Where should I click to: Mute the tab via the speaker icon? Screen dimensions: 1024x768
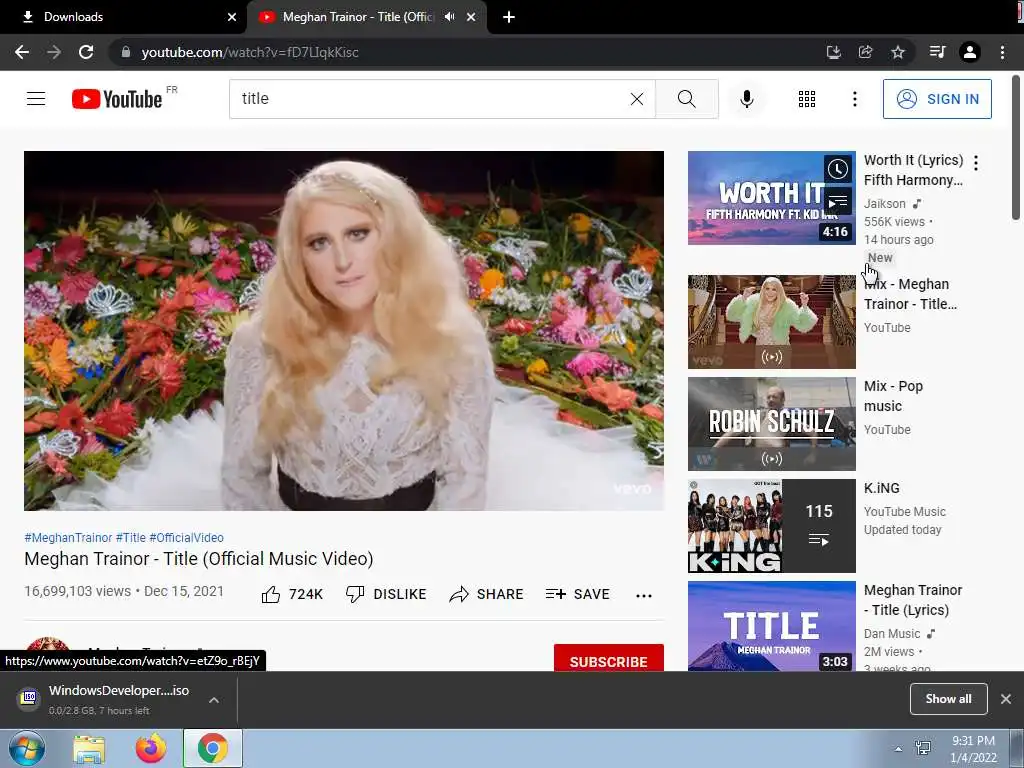(x=449, y=17)
